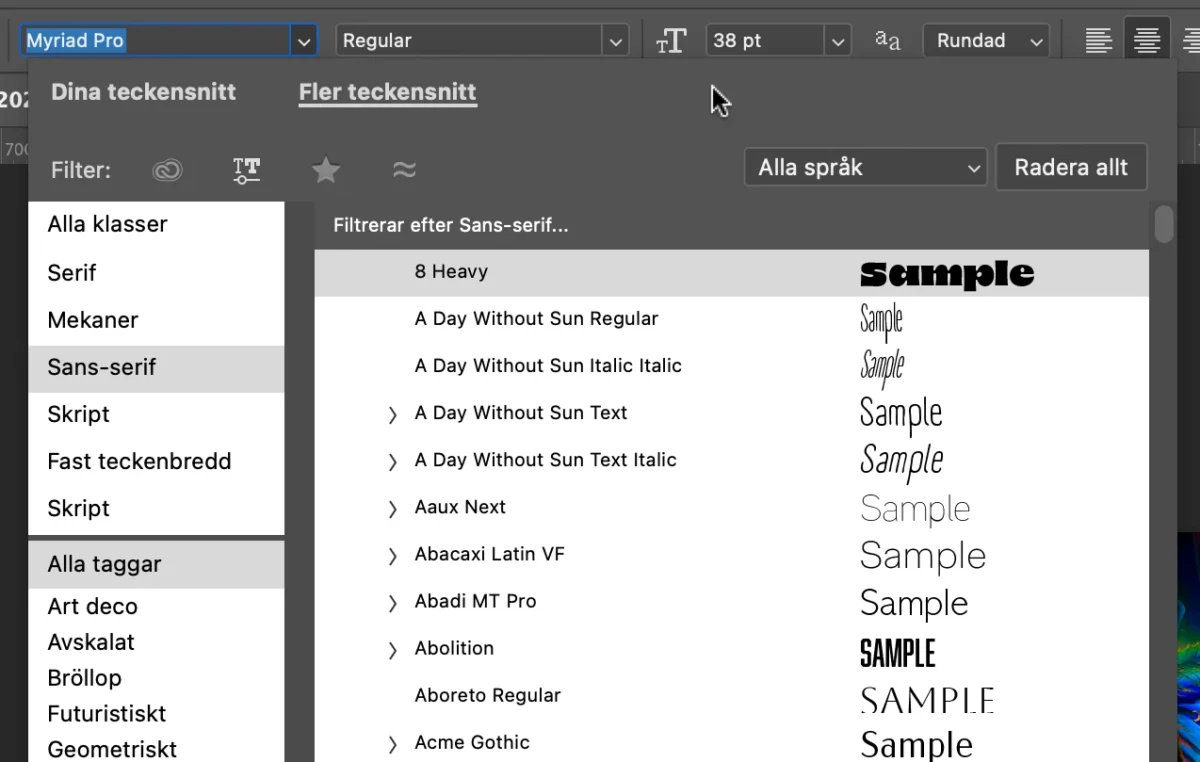
Task: Select the Serif class filter
Action: click(x=156, y=273)
